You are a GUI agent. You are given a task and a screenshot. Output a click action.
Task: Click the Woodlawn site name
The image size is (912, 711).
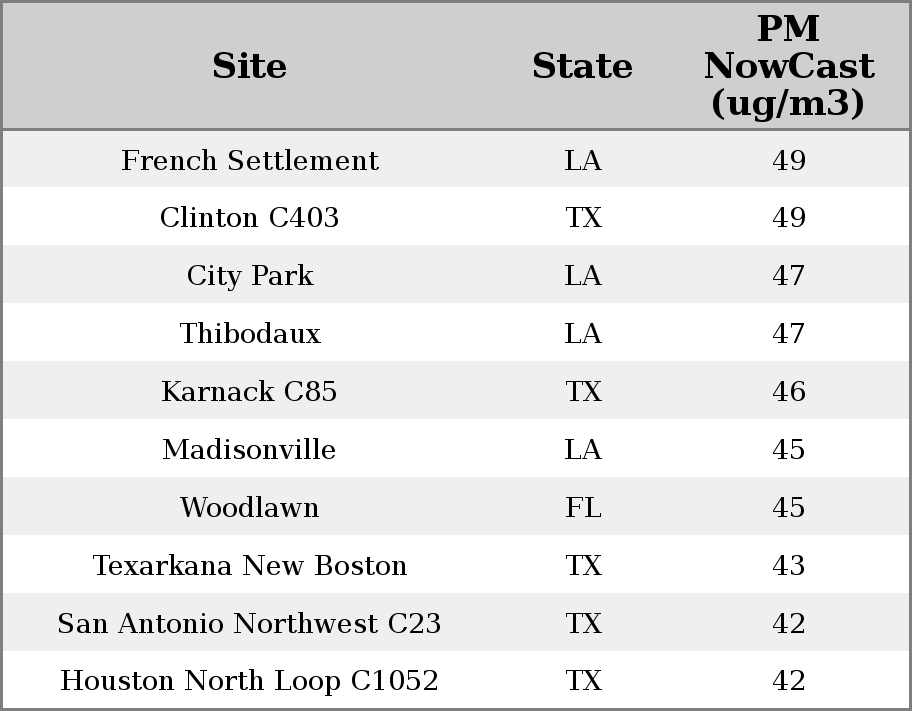click(x=249, y=508)
